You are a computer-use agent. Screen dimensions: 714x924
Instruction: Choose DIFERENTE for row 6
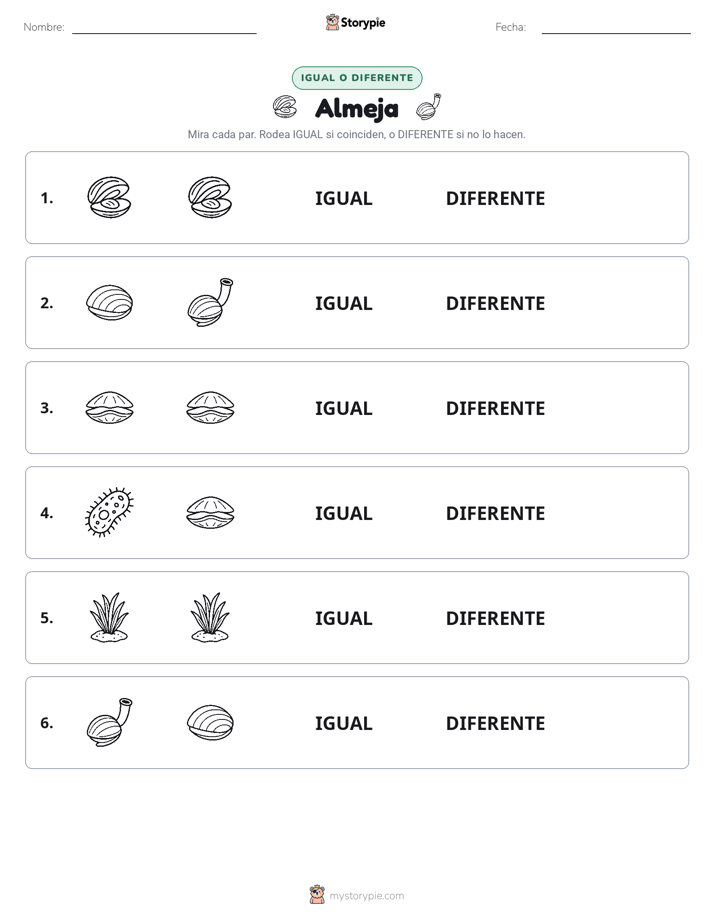pyautogui.click(x=495, y=723)
